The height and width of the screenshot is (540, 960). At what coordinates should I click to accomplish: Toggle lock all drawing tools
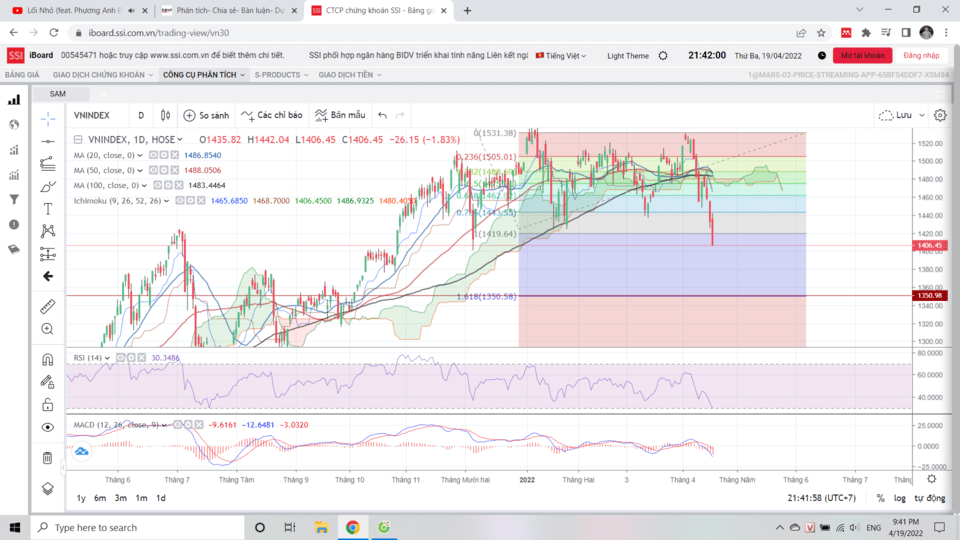click(47, 405)
